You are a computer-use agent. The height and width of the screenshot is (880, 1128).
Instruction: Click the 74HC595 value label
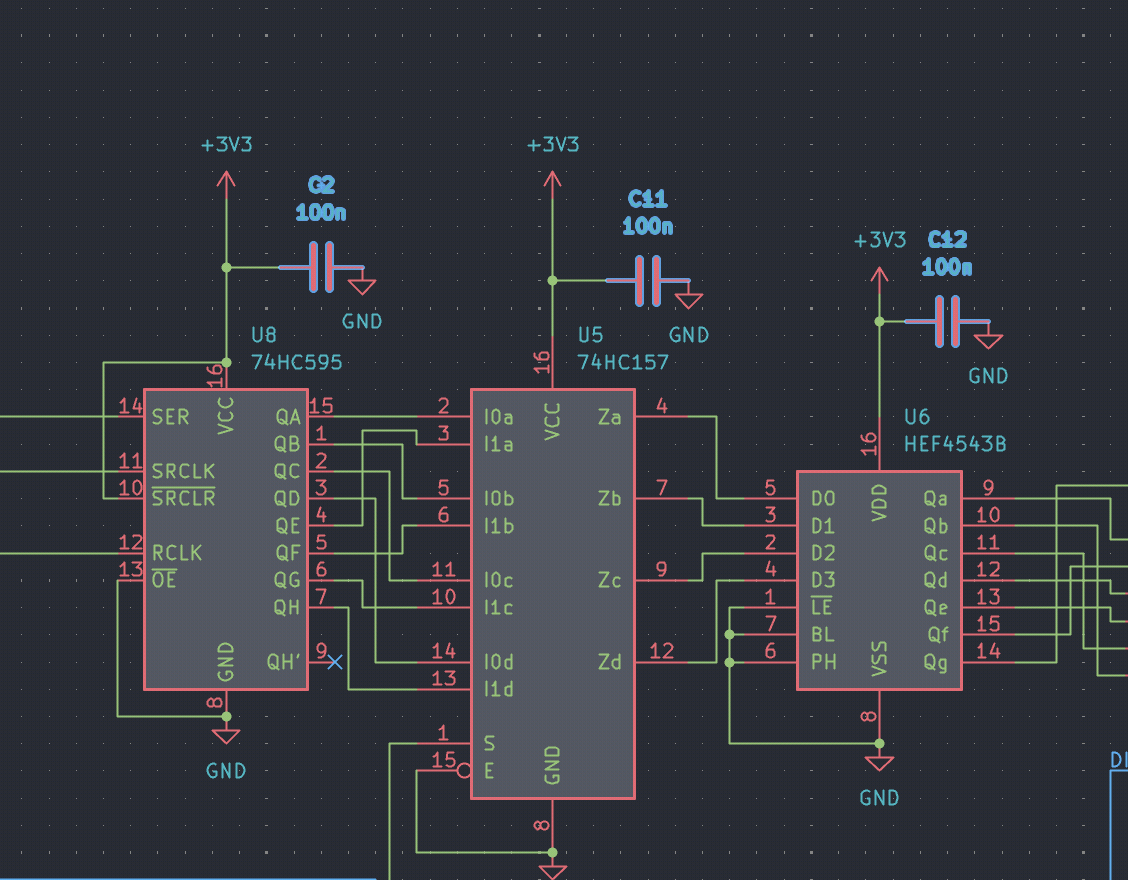[296, 362]
